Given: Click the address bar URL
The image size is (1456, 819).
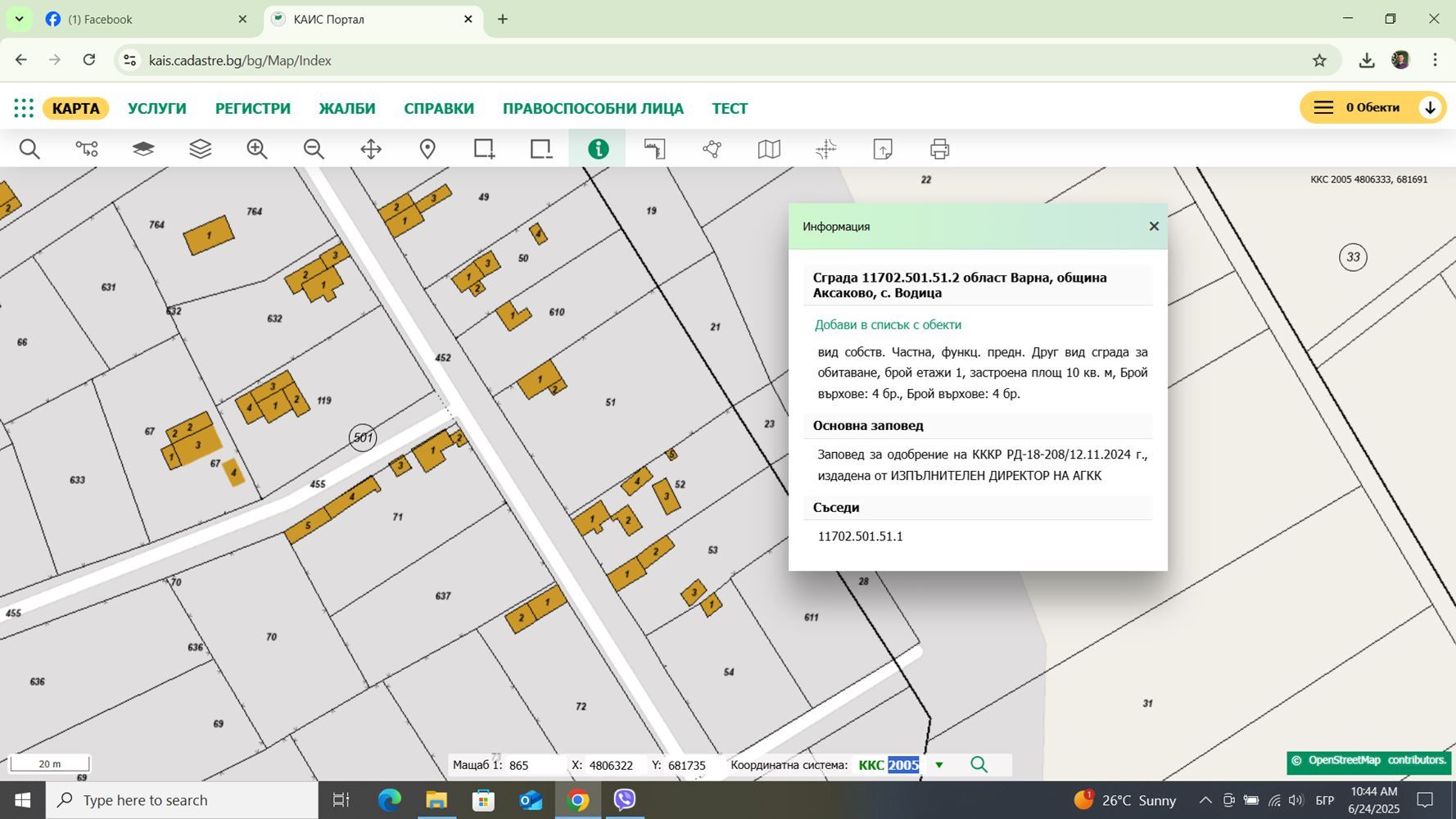Looking at the screenshot, I should coord(240,61).
